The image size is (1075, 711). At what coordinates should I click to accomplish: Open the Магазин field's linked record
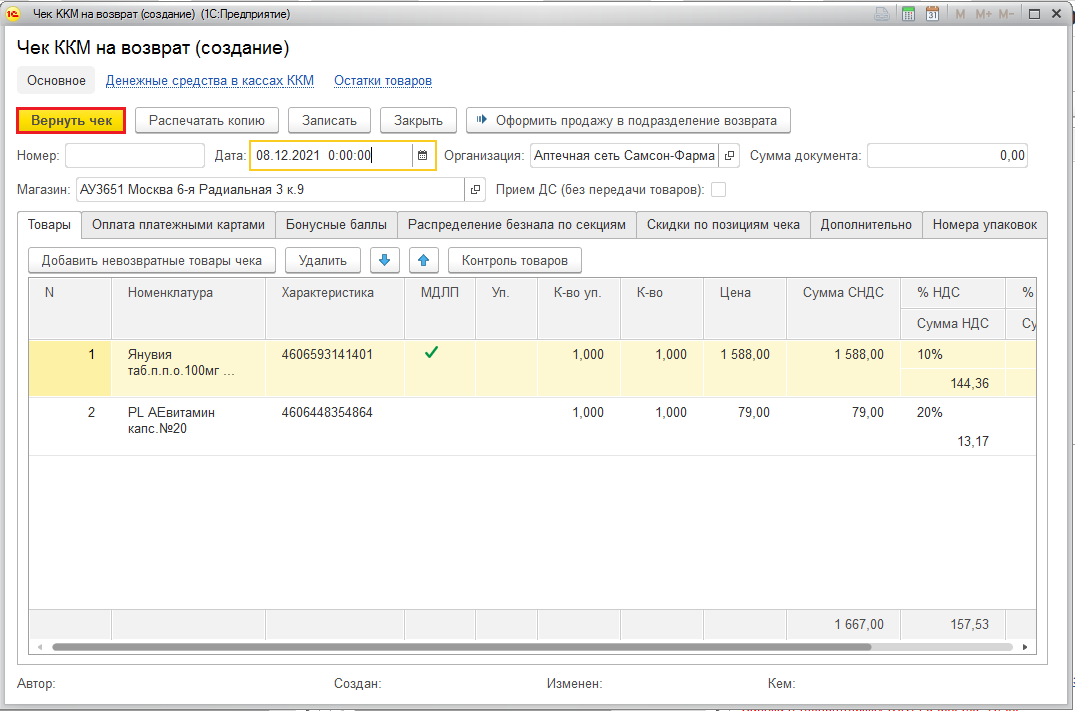pyautogui.click(x=476, y=190)
